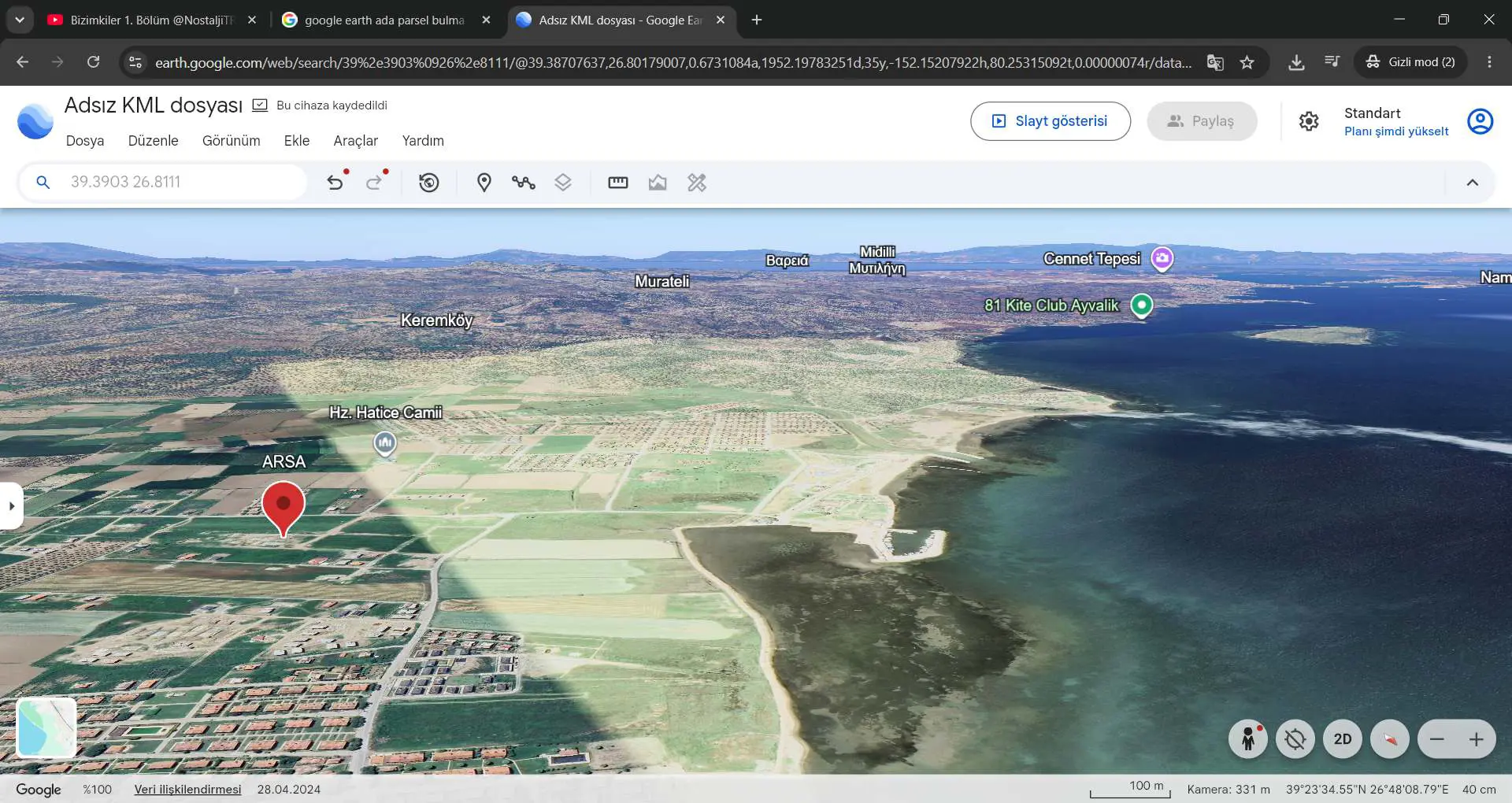
Task: Open the Veri ilişkilendirmesi link
Action: [187, 789]
